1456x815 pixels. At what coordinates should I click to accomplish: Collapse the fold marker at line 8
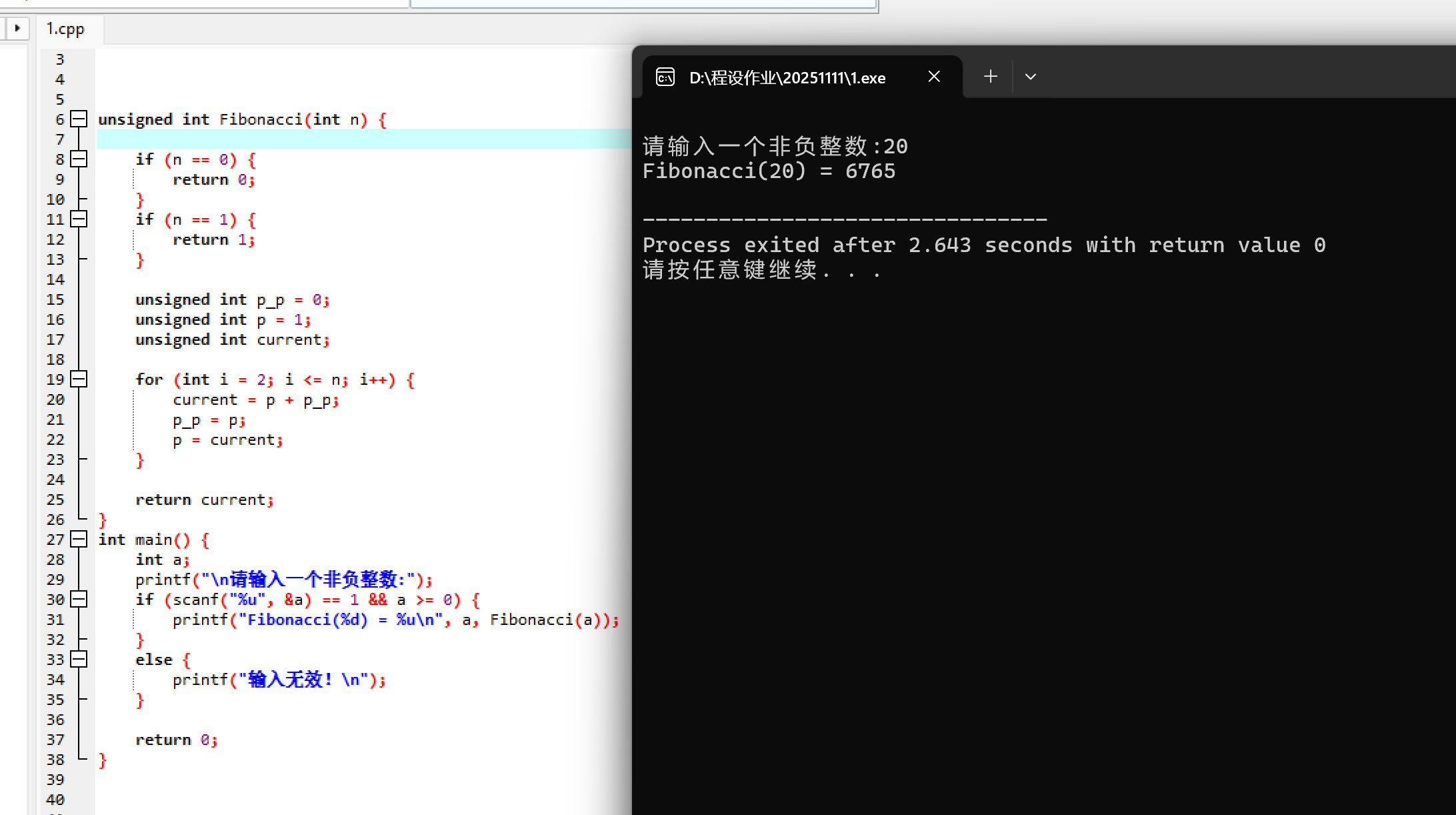79,159
